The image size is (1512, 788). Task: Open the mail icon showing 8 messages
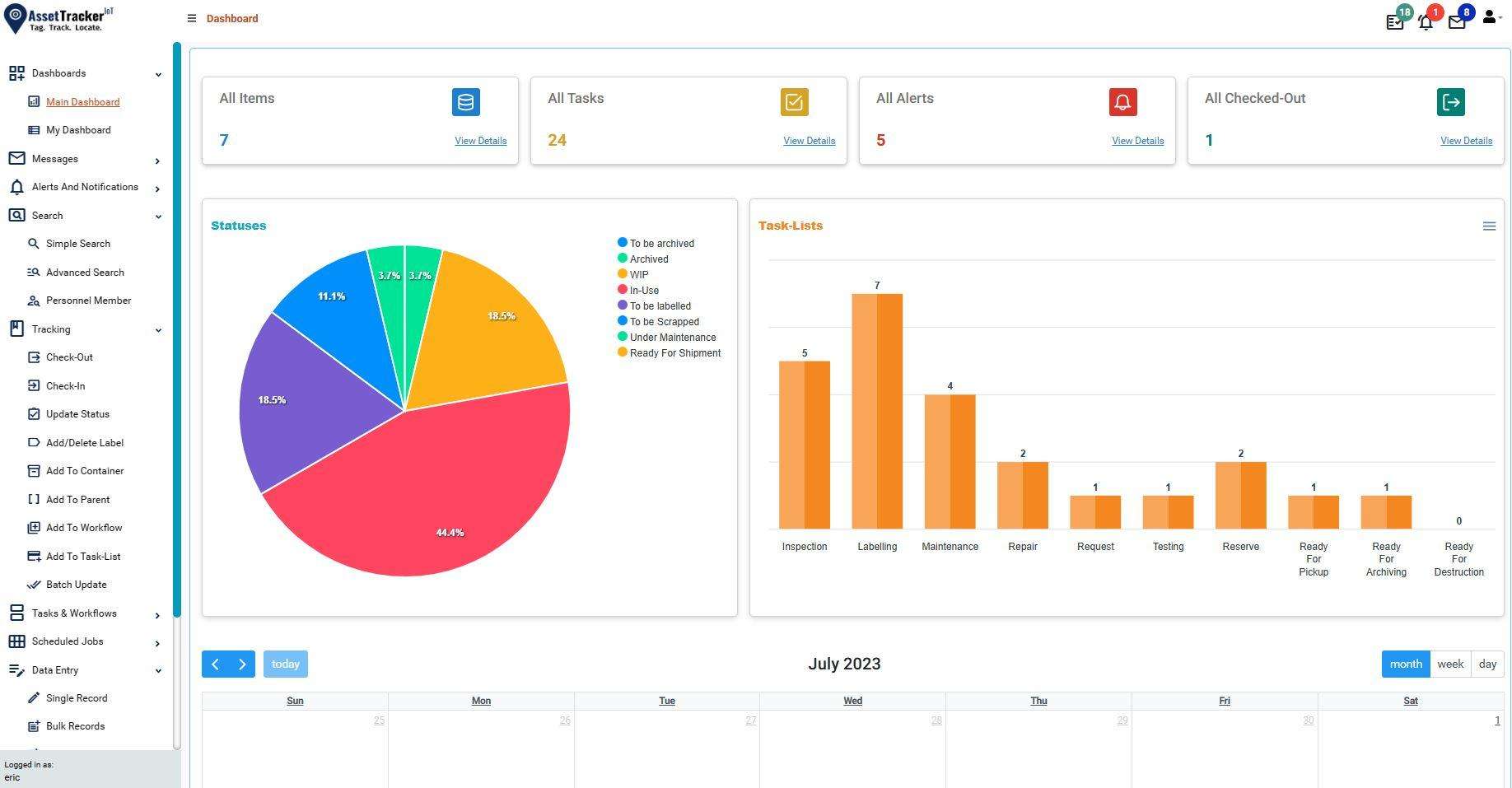pyautogui.click(x=1457, y=22)
